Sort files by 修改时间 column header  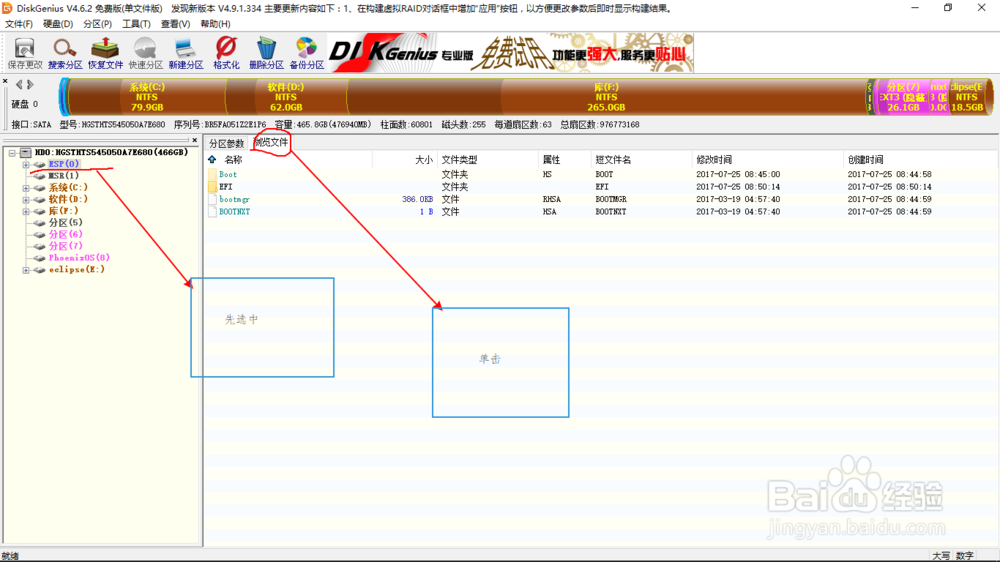714,159
